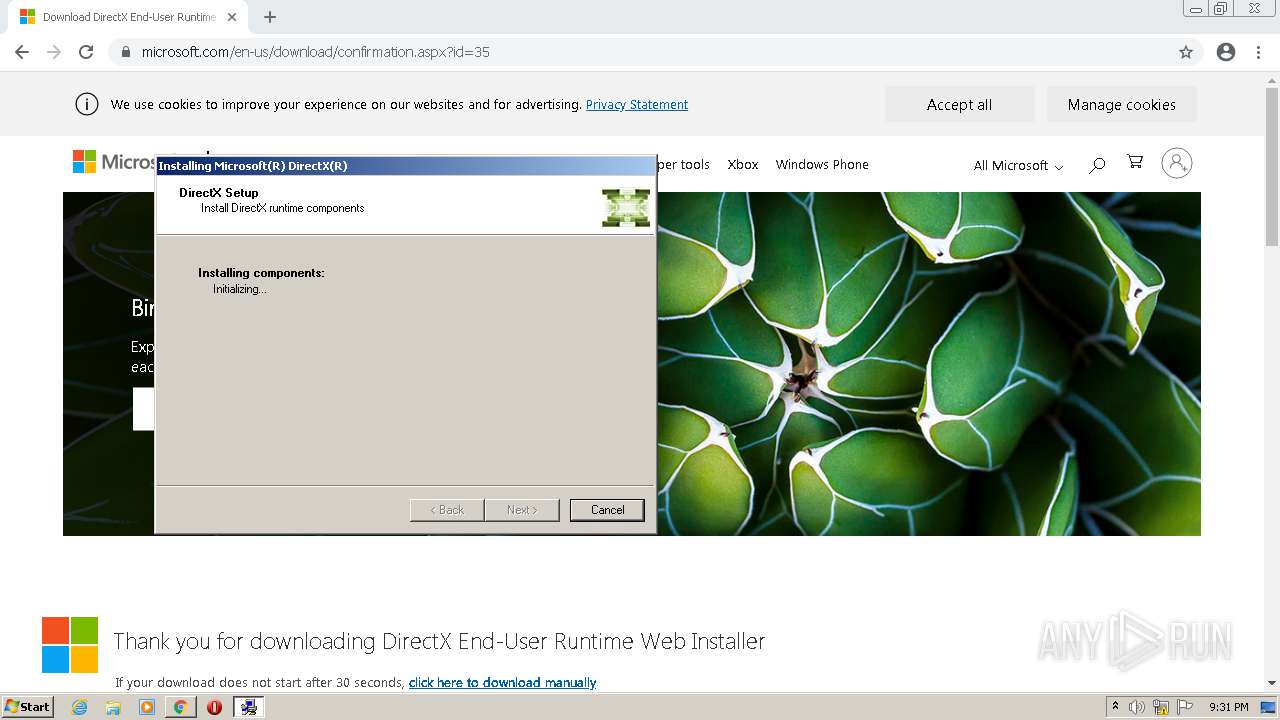Launch Internet Explorer from taskbar

tap(80, 707)
